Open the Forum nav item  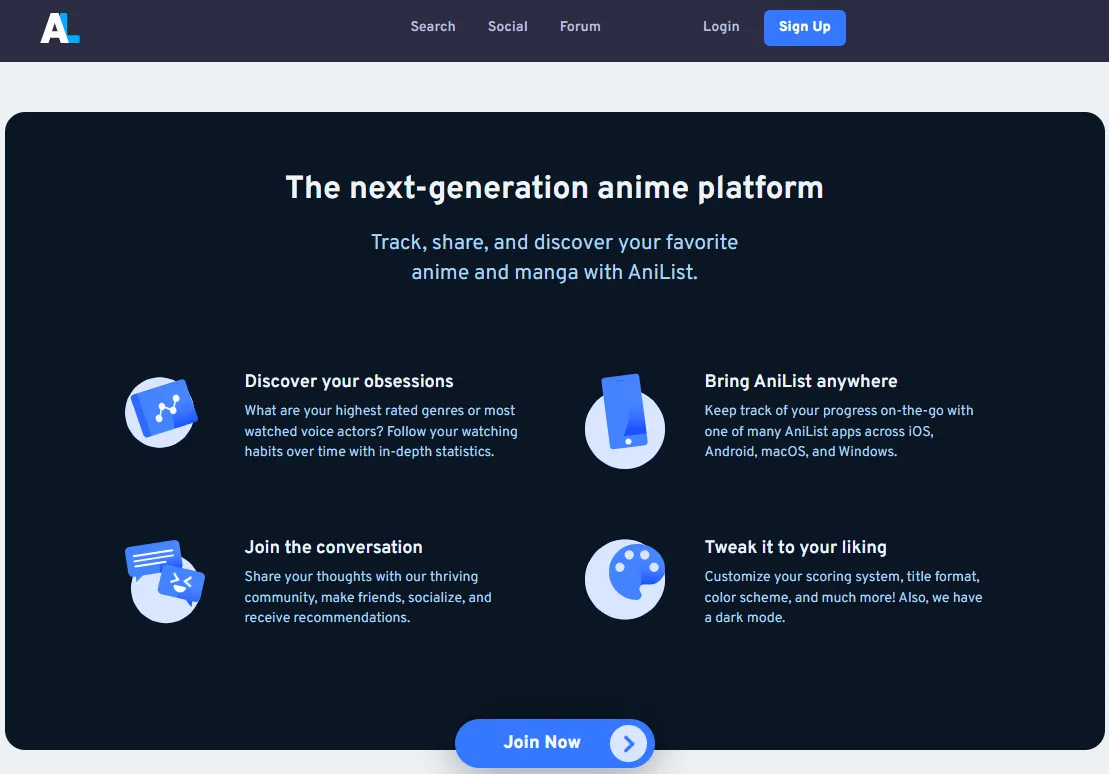580,27
